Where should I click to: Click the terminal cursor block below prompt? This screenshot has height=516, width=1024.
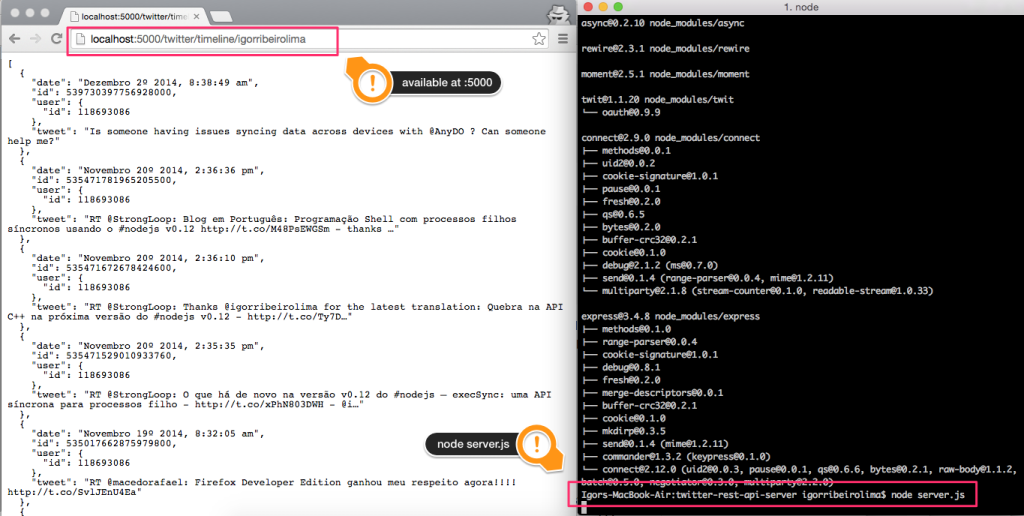(x=584, y=509)
